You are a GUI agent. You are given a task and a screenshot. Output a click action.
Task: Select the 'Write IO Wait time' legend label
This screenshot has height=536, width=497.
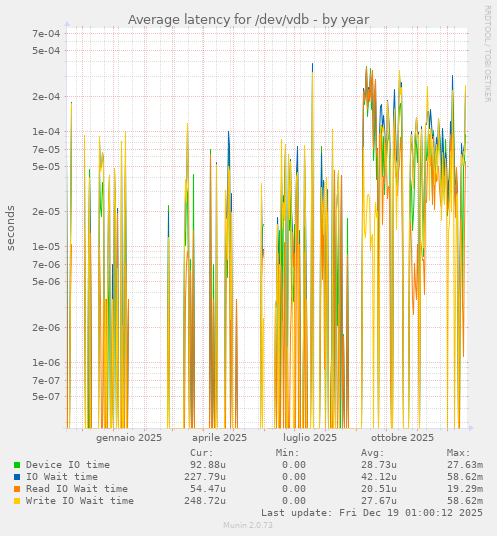pyautogui.click(x=80, y=500)
